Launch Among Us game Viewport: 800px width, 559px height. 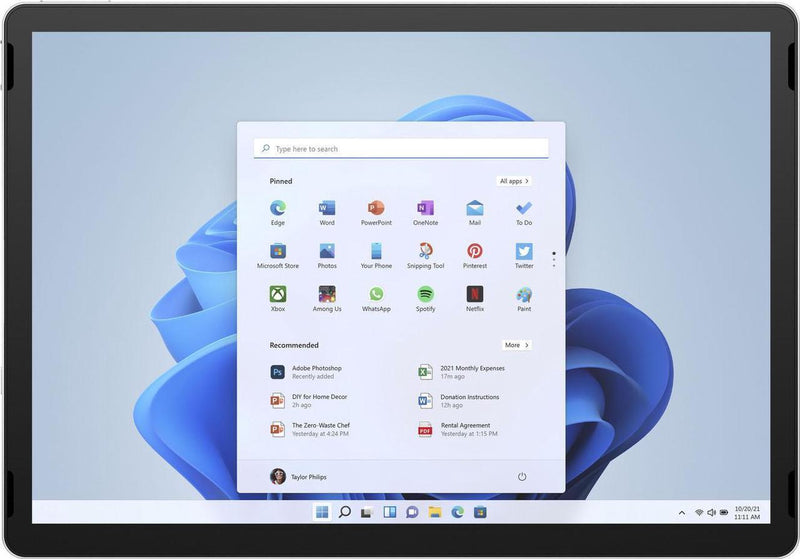click(x=327, y=299)
